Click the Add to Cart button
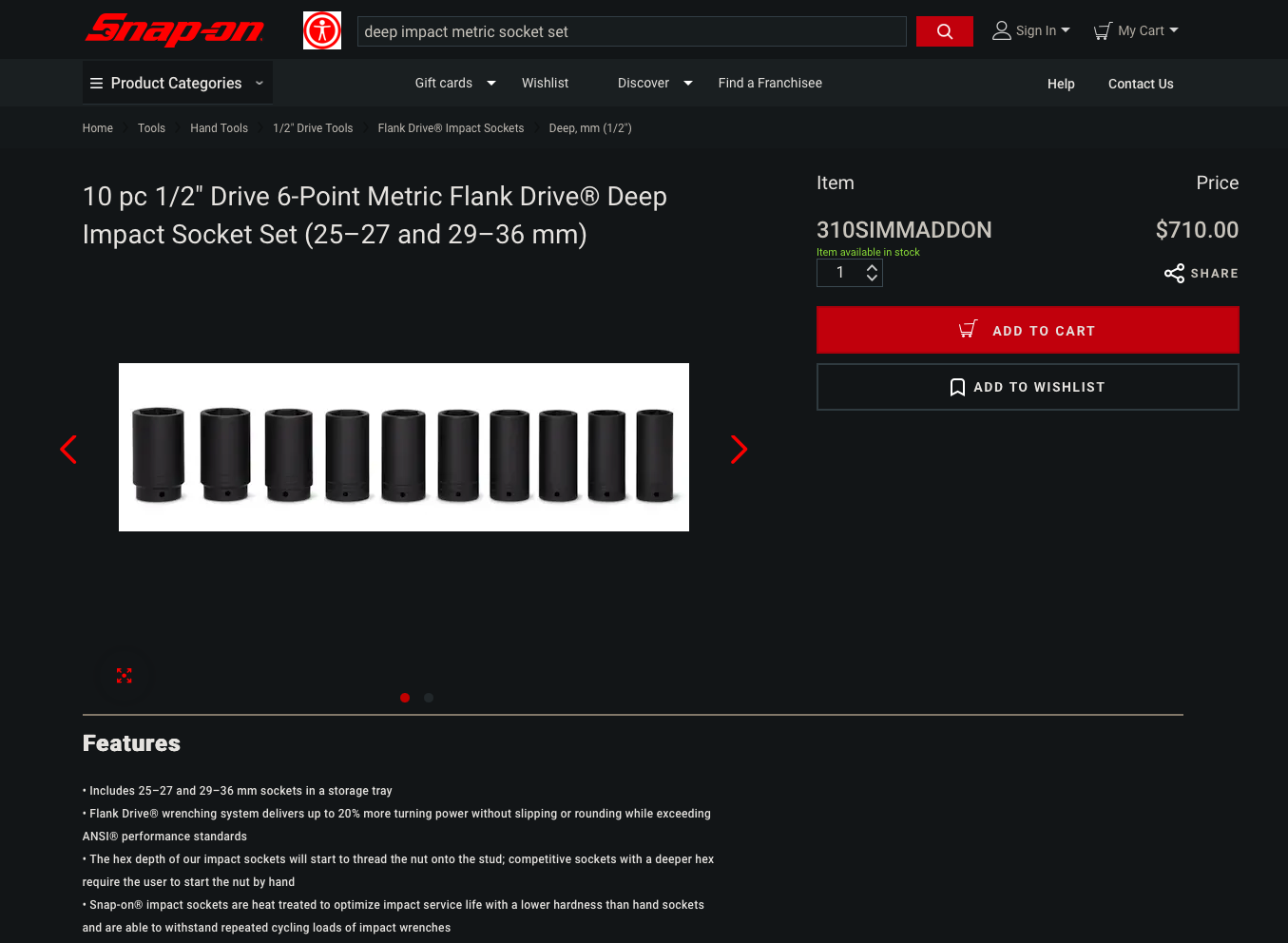The height and width of the screenshot is (943, 1288). tap(1028, 330)
